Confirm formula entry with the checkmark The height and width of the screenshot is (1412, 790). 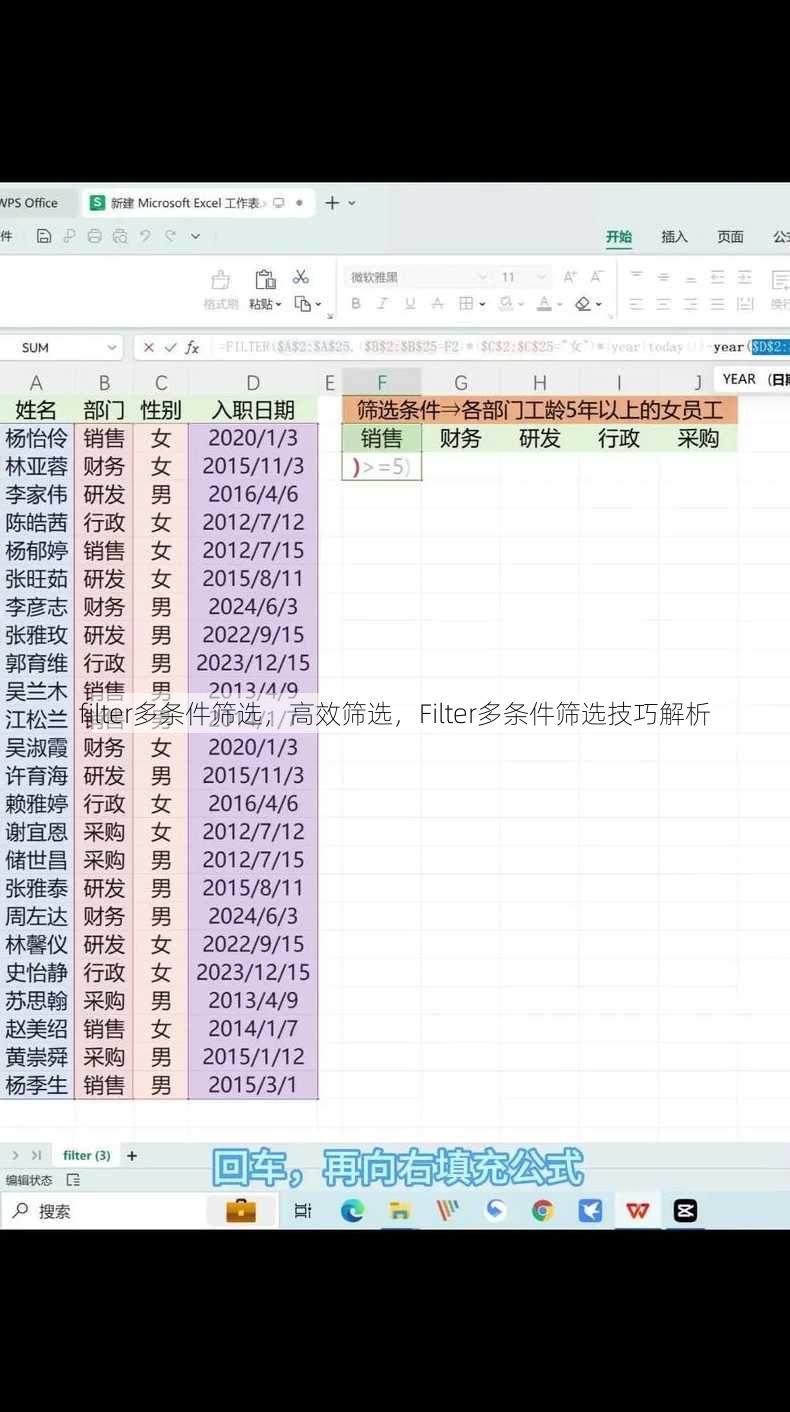pyautogui.click(x=170, y=347)
